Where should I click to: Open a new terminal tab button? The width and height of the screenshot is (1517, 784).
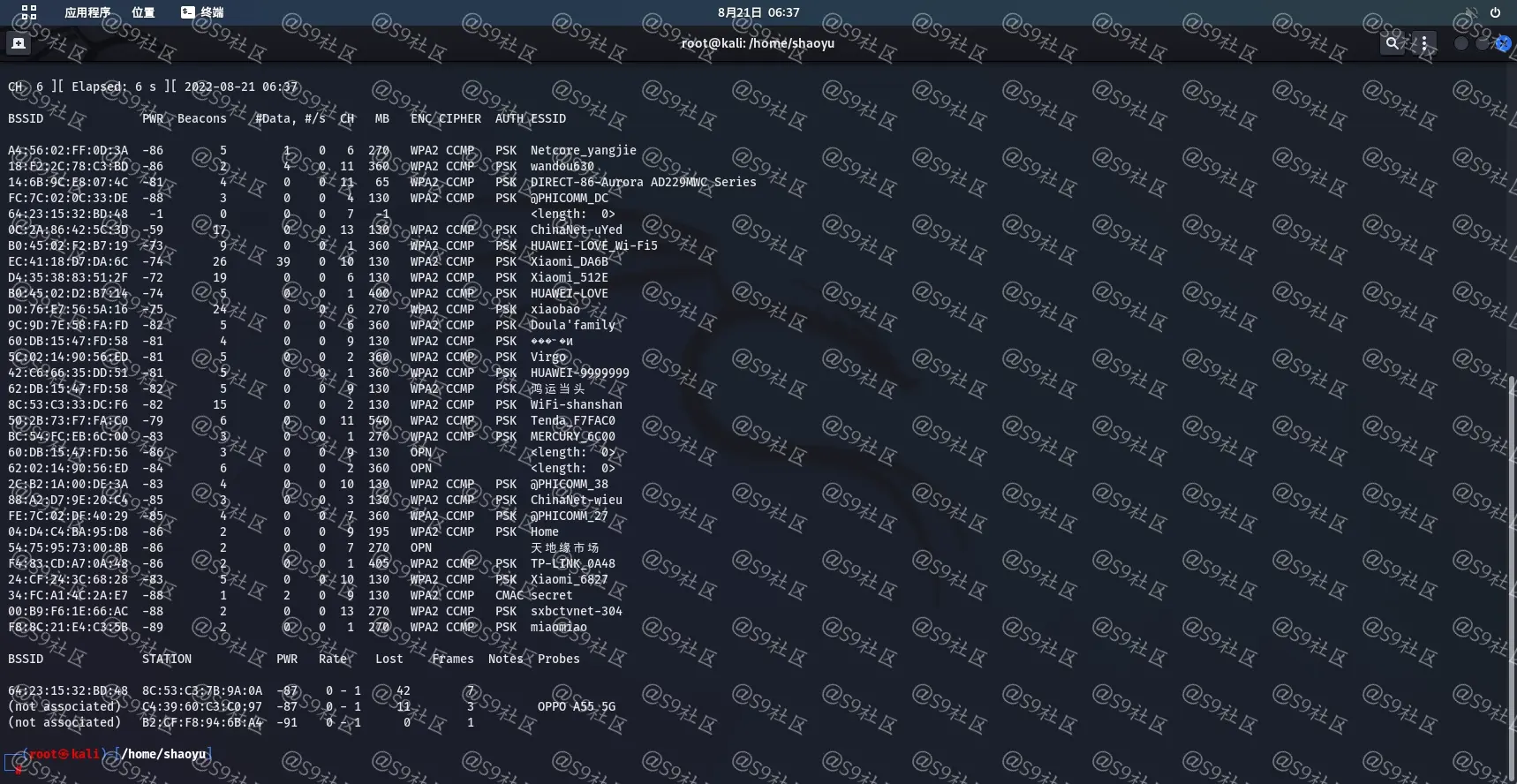(x=19, y=43)
